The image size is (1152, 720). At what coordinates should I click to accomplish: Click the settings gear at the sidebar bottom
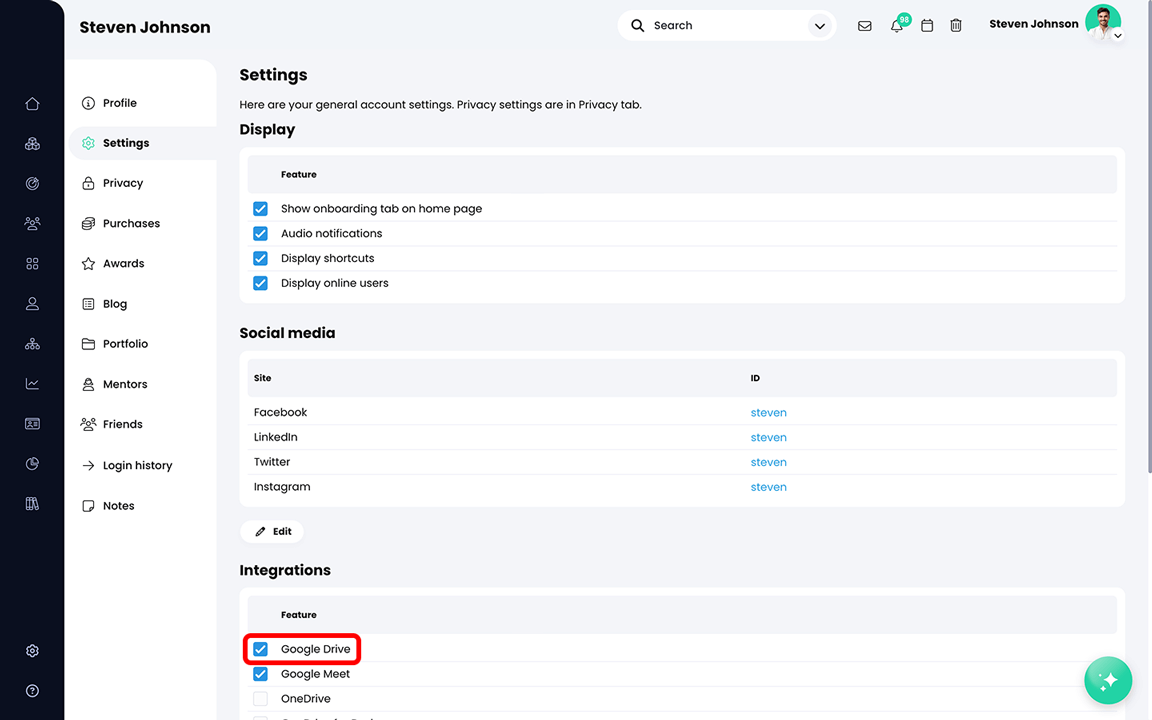pyautogui.click(x=32, y=650)
